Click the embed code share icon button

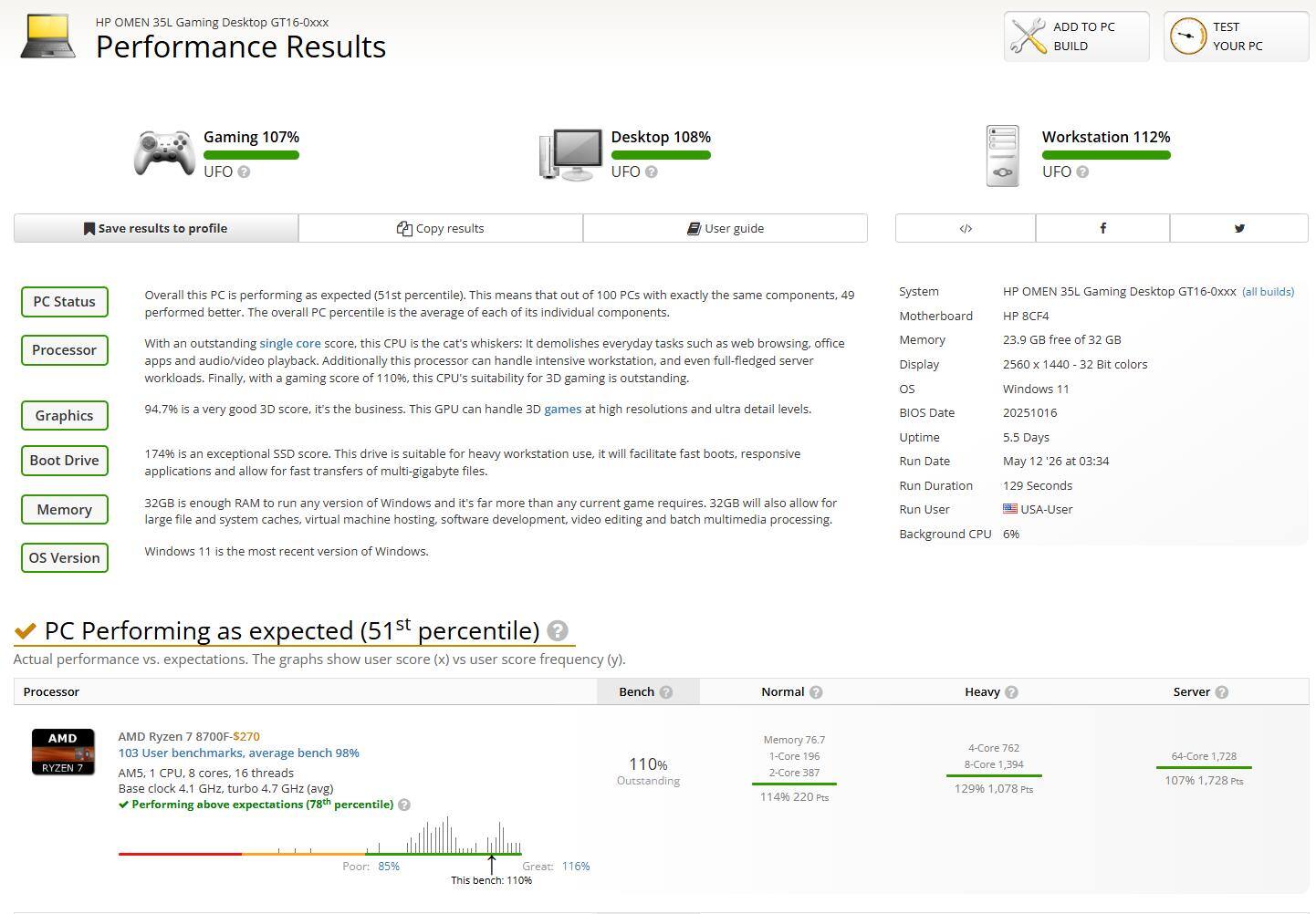point(966,228)
